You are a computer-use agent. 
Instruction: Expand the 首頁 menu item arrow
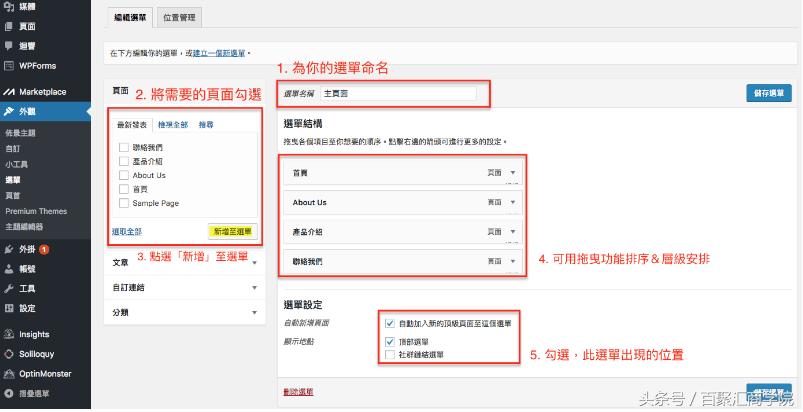click(x=513, y=173)
